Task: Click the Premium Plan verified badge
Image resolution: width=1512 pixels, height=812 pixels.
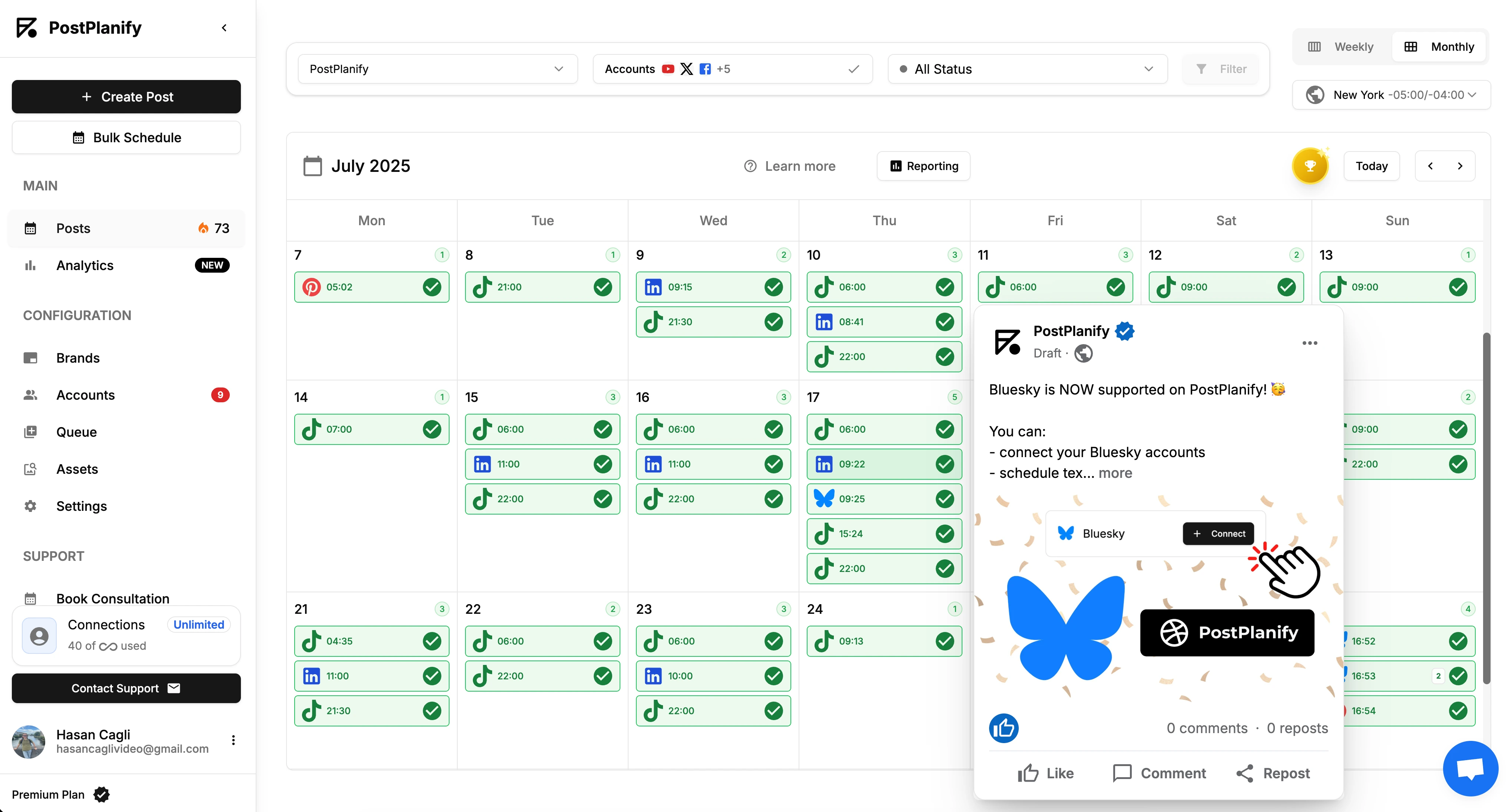Action: [102, 794]
